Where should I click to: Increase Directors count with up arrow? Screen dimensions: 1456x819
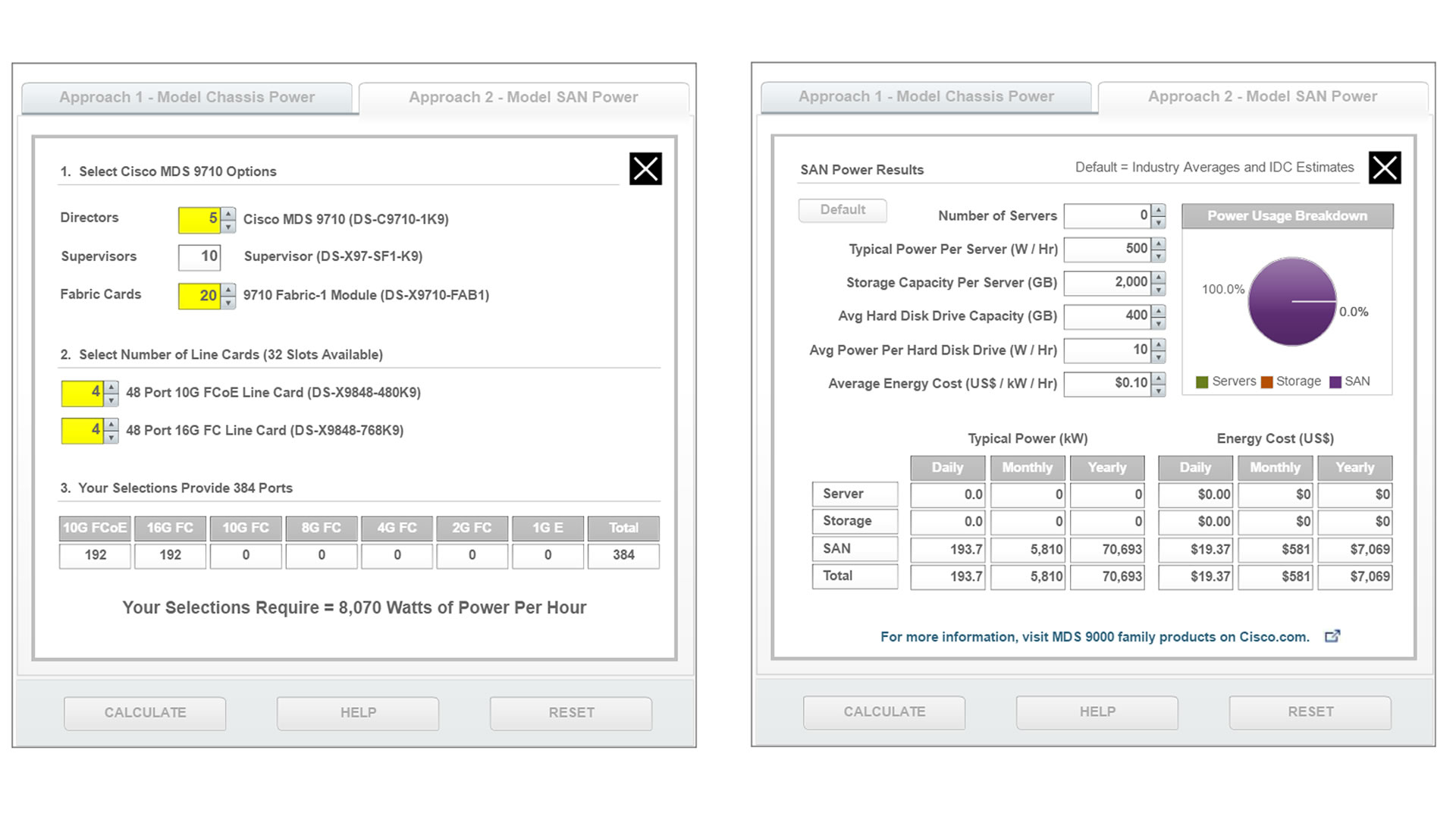(x=228, y=214)
